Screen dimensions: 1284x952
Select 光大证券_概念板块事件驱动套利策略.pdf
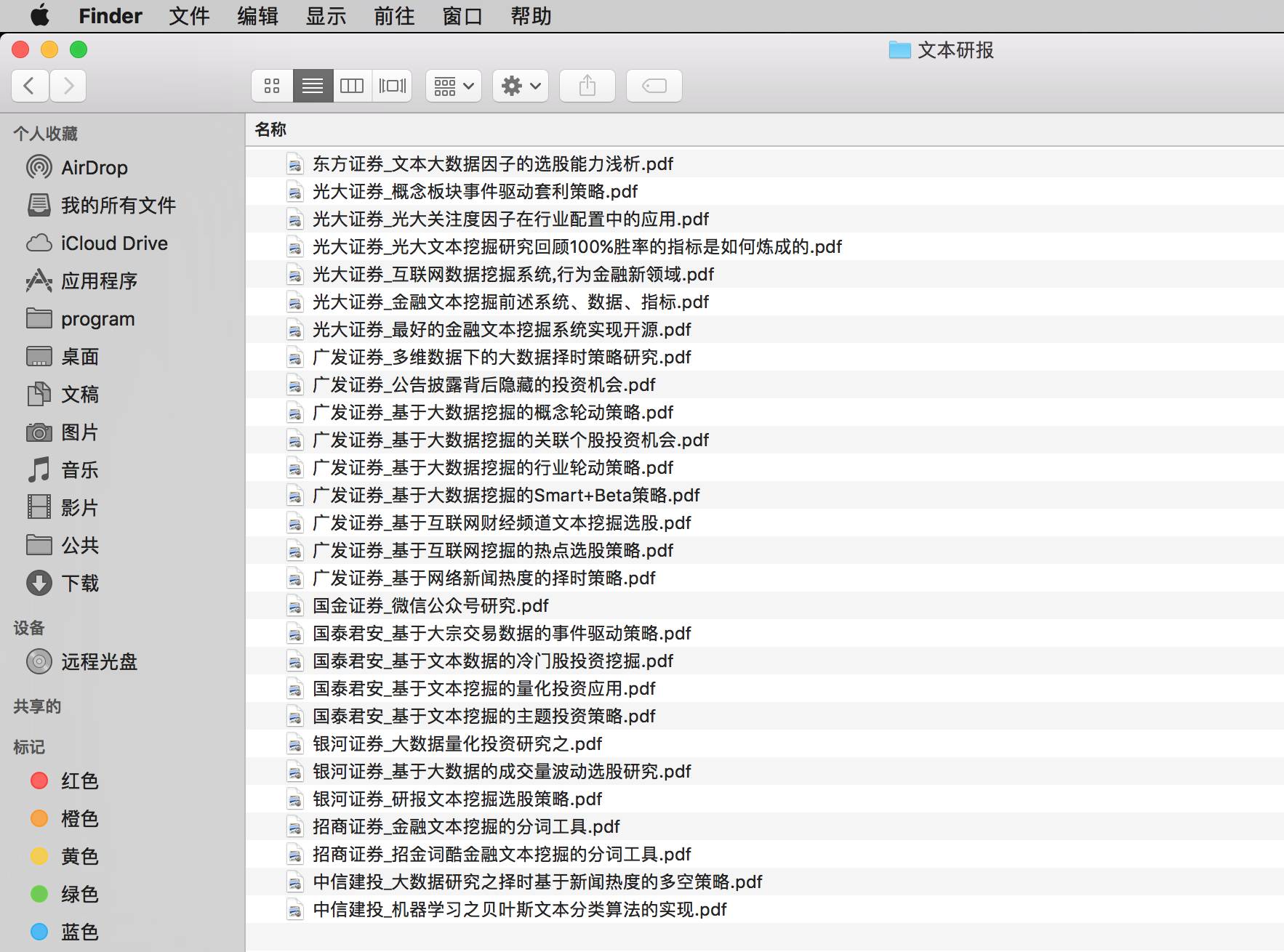click(x=765, y=191)
